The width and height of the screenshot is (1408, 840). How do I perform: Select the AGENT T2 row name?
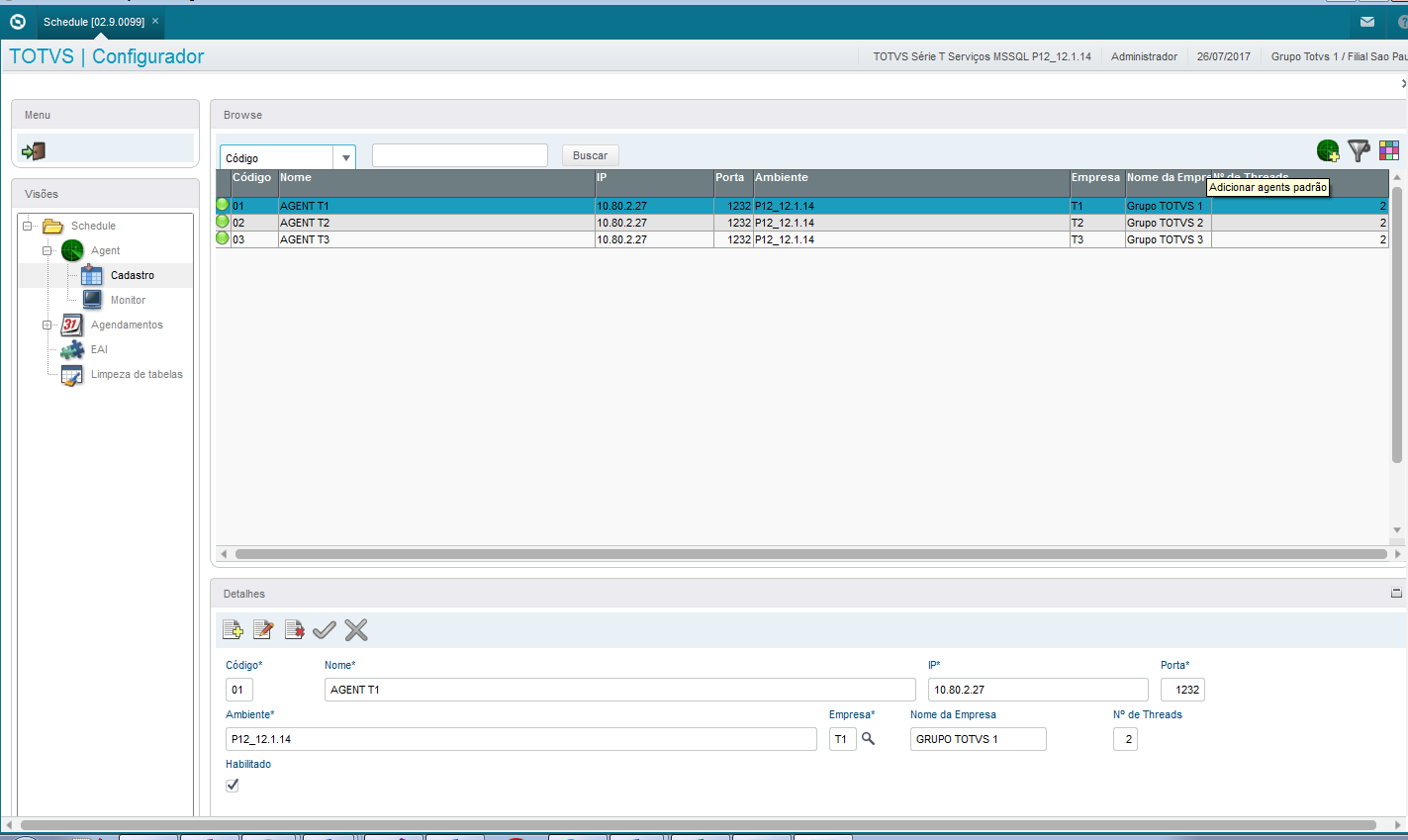click(305, 223)
